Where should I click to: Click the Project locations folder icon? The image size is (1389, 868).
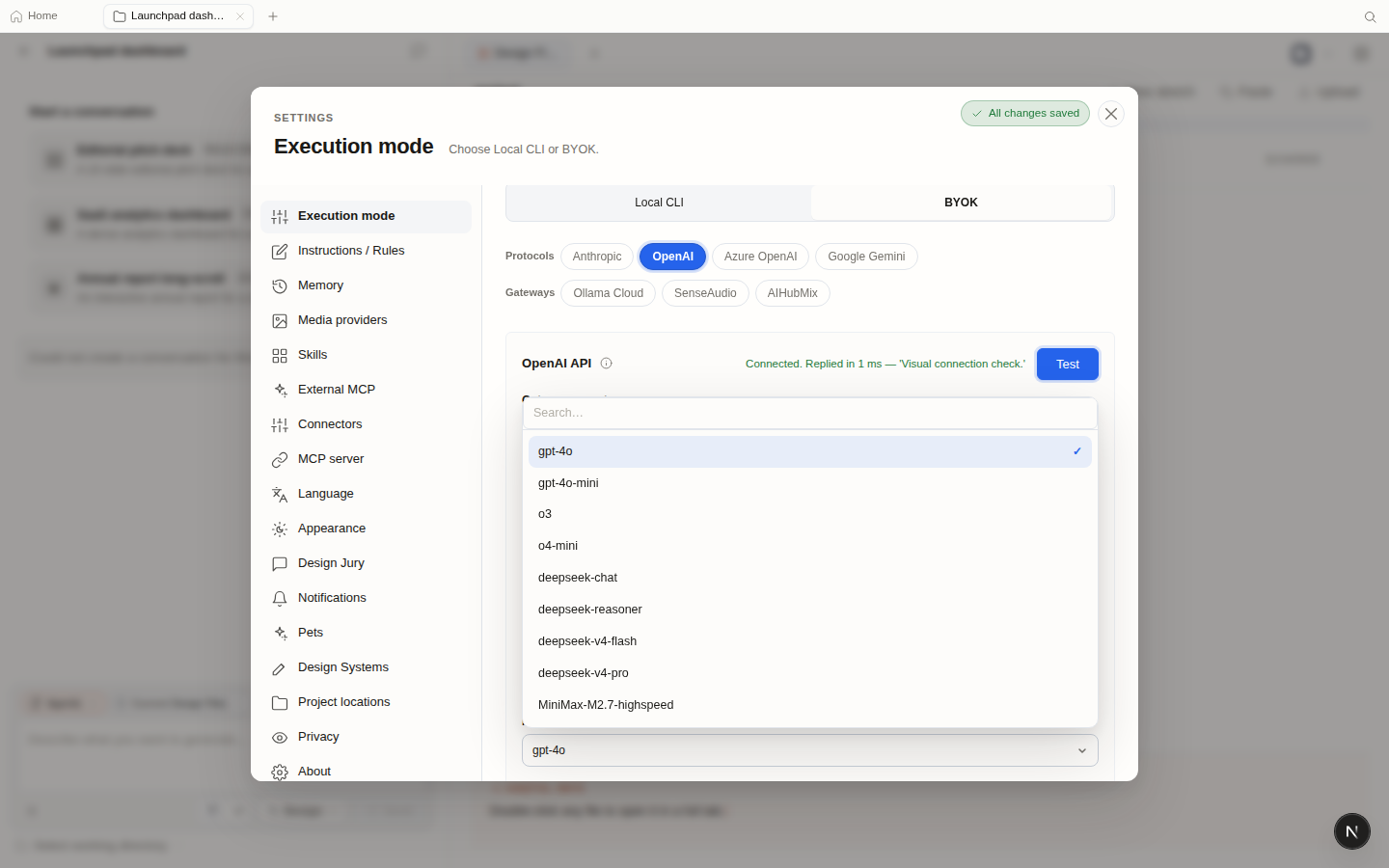click(x=280, y=703)
